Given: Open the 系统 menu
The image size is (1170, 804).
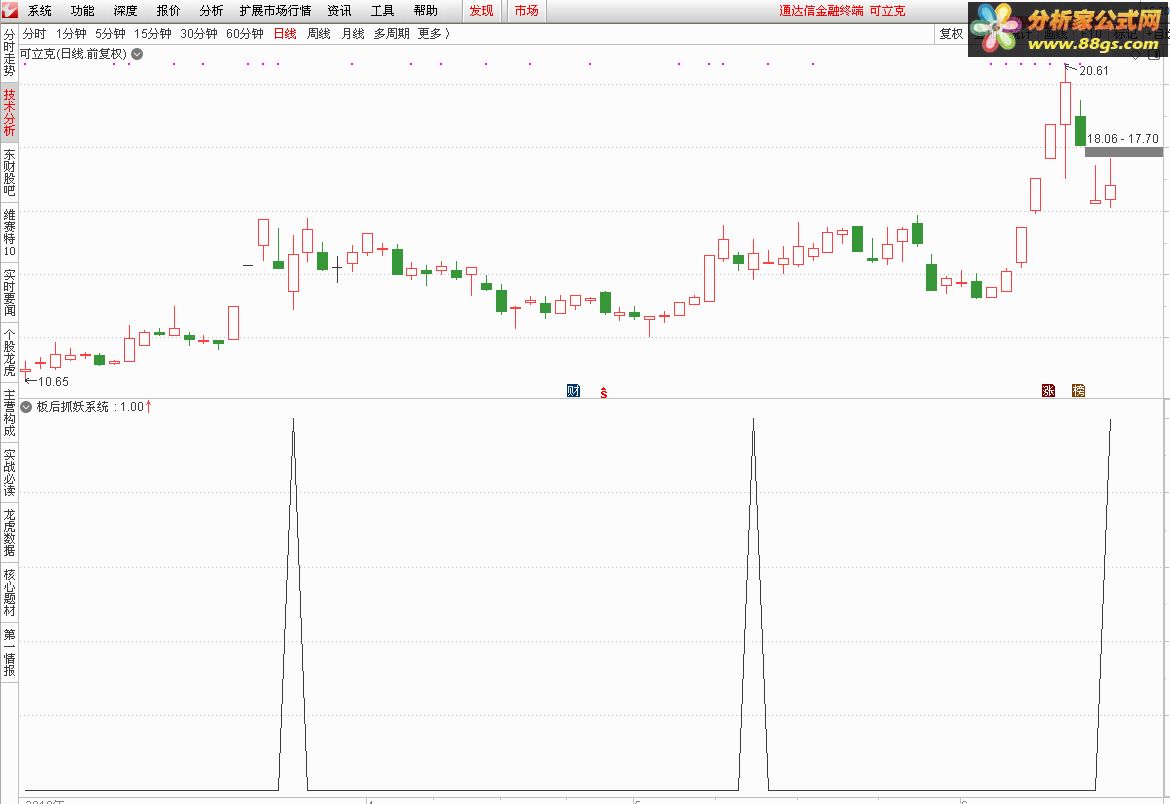Looking at the screenshot, I should click(40, 10).
